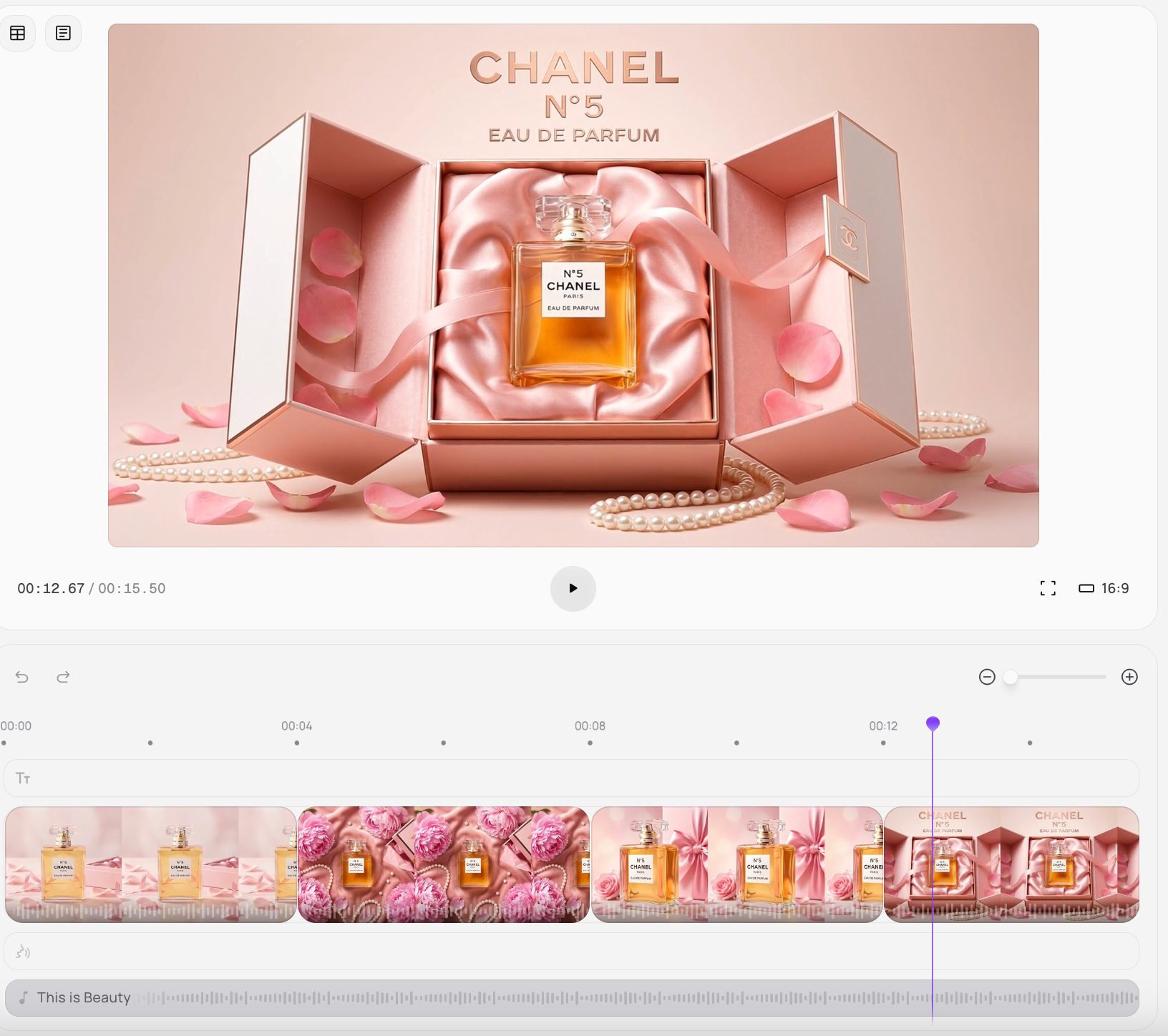
Task: Open the script notes panel icon
Action: click(63, 33)
